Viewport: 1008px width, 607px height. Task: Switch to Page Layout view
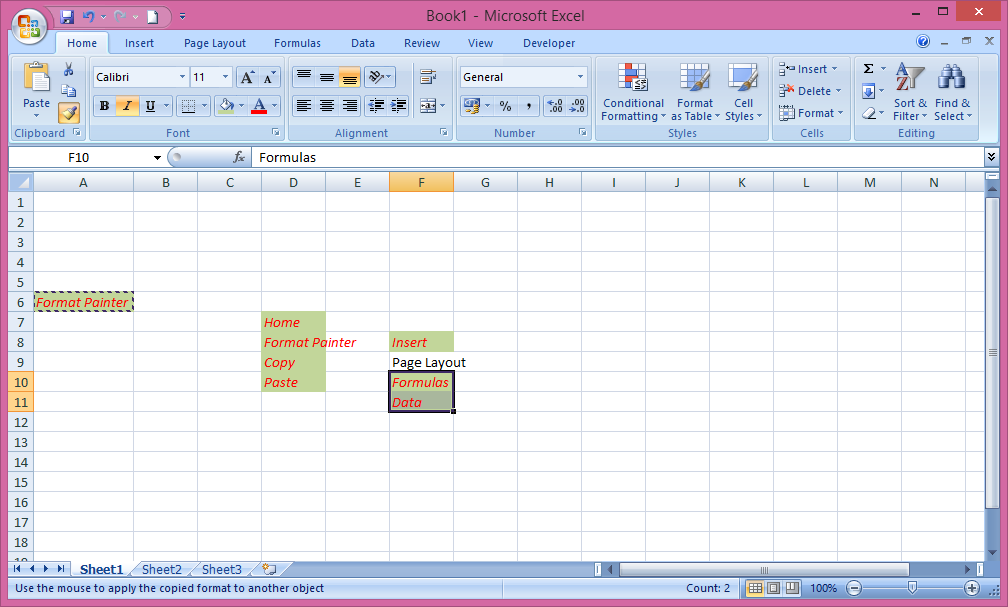[774, 588]
